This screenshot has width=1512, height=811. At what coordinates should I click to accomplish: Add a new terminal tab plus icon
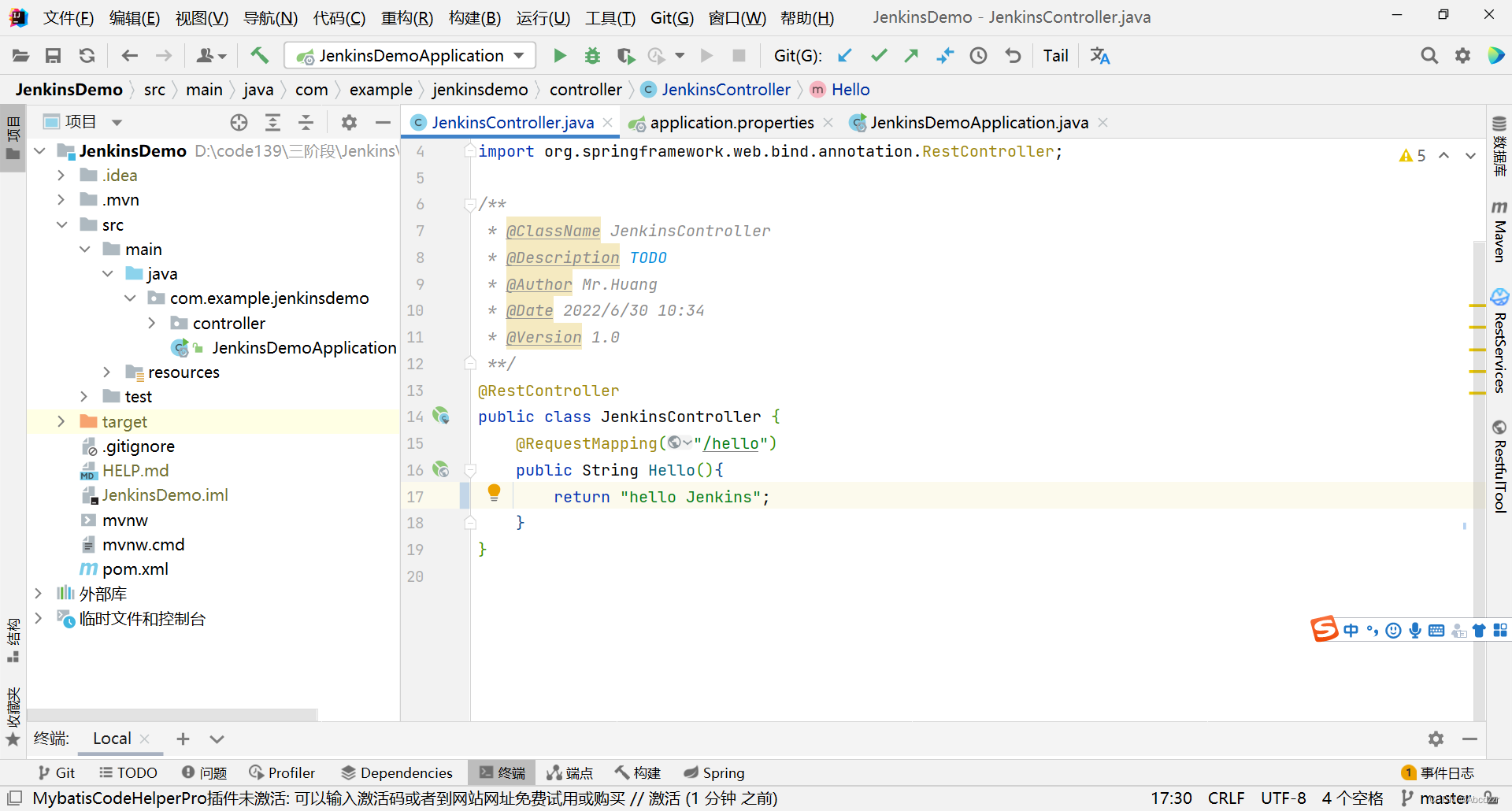(183, 739)
